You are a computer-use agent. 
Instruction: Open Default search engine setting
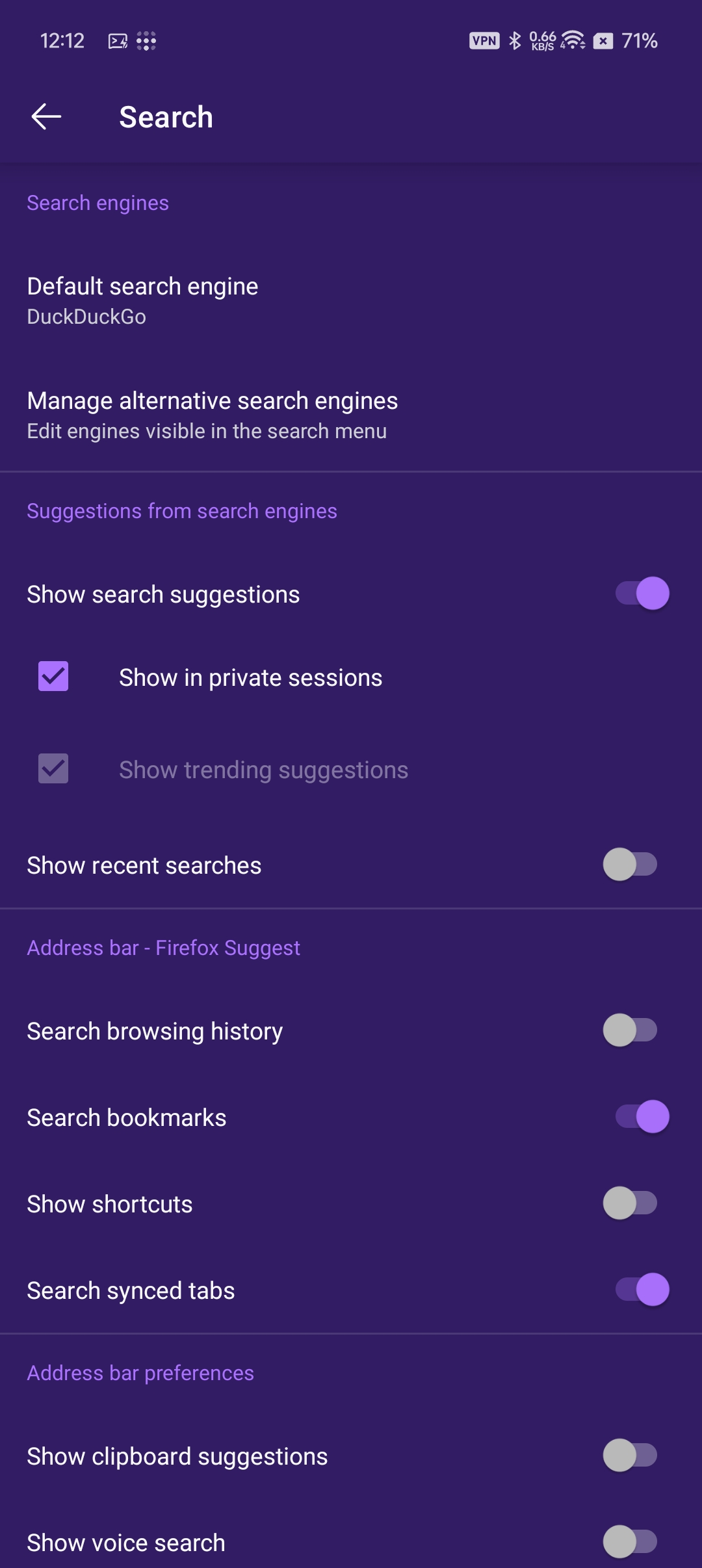pyautogui.click(x=143, y=300)
